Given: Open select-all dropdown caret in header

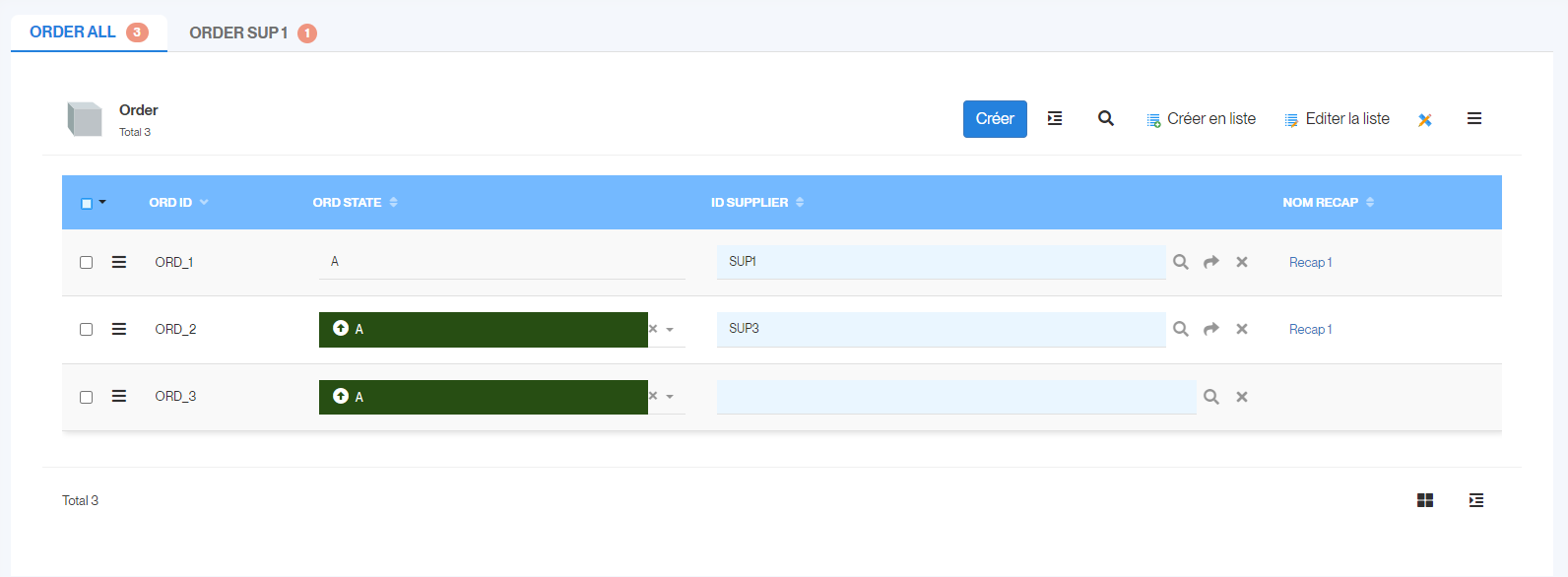Looking at the screenshot, I should [x=102, y=202].
